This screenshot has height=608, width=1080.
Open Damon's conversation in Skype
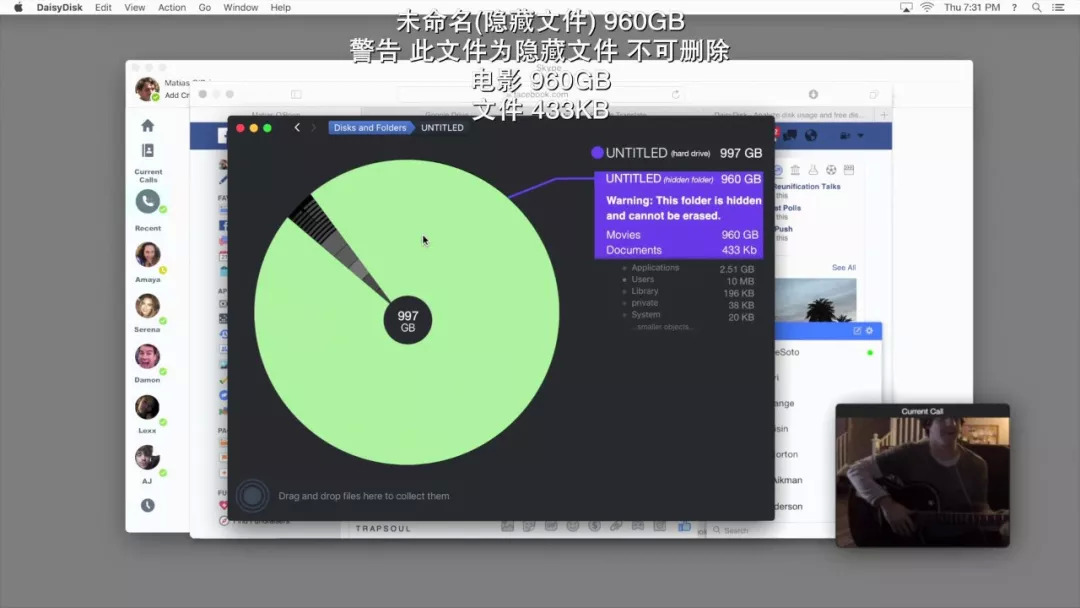[x=147, y=357]
